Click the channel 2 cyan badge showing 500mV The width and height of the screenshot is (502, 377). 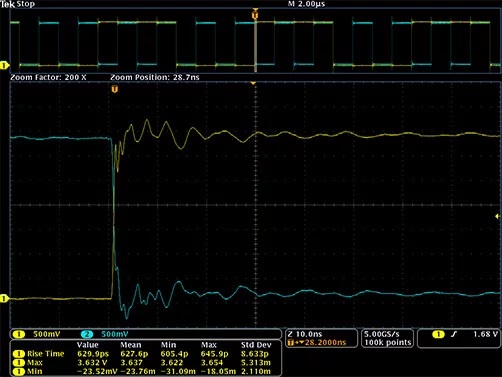click(87, 334)
